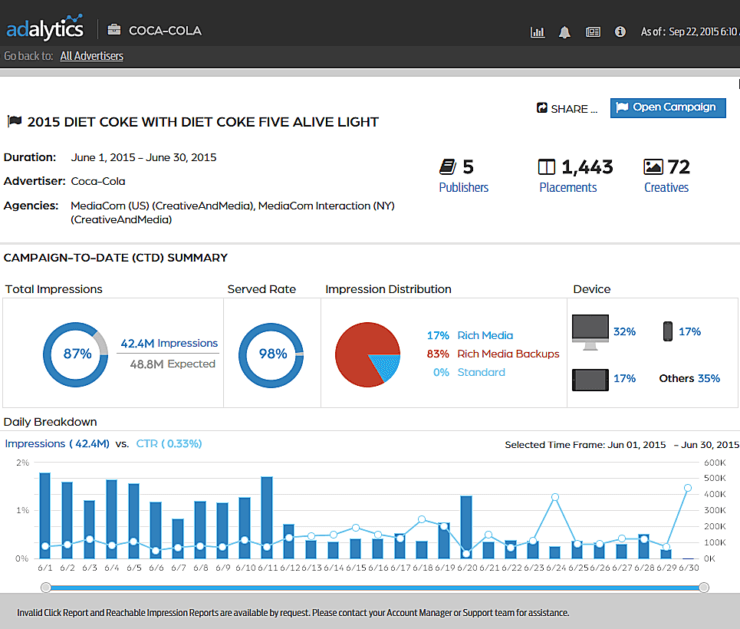
Task: Click the Publishers book icon
Action: click(x=447, y=167)
